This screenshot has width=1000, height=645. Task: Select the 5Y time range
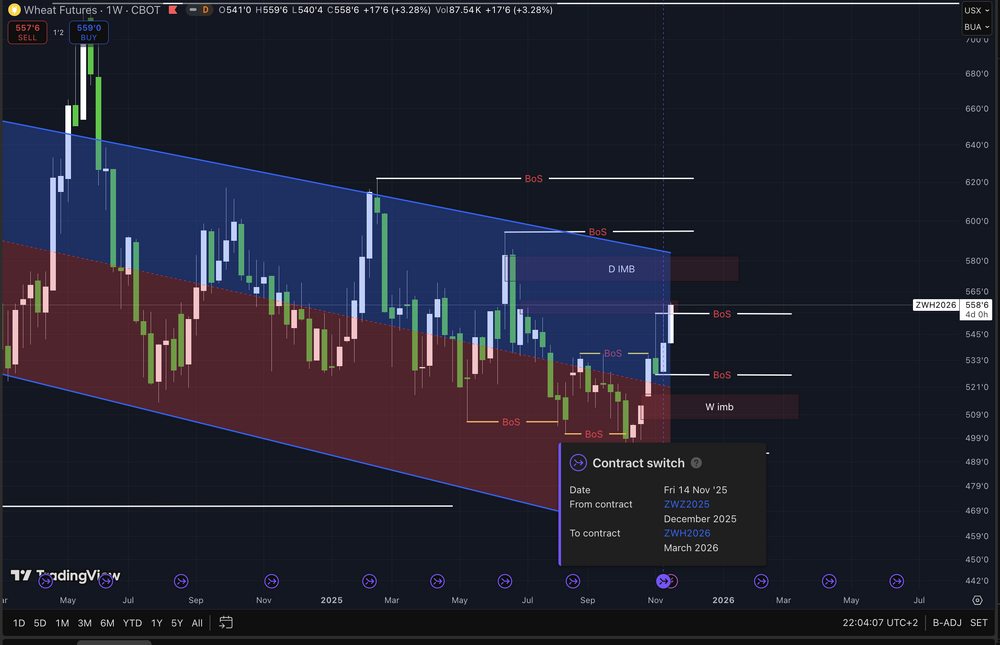point(177,623)
